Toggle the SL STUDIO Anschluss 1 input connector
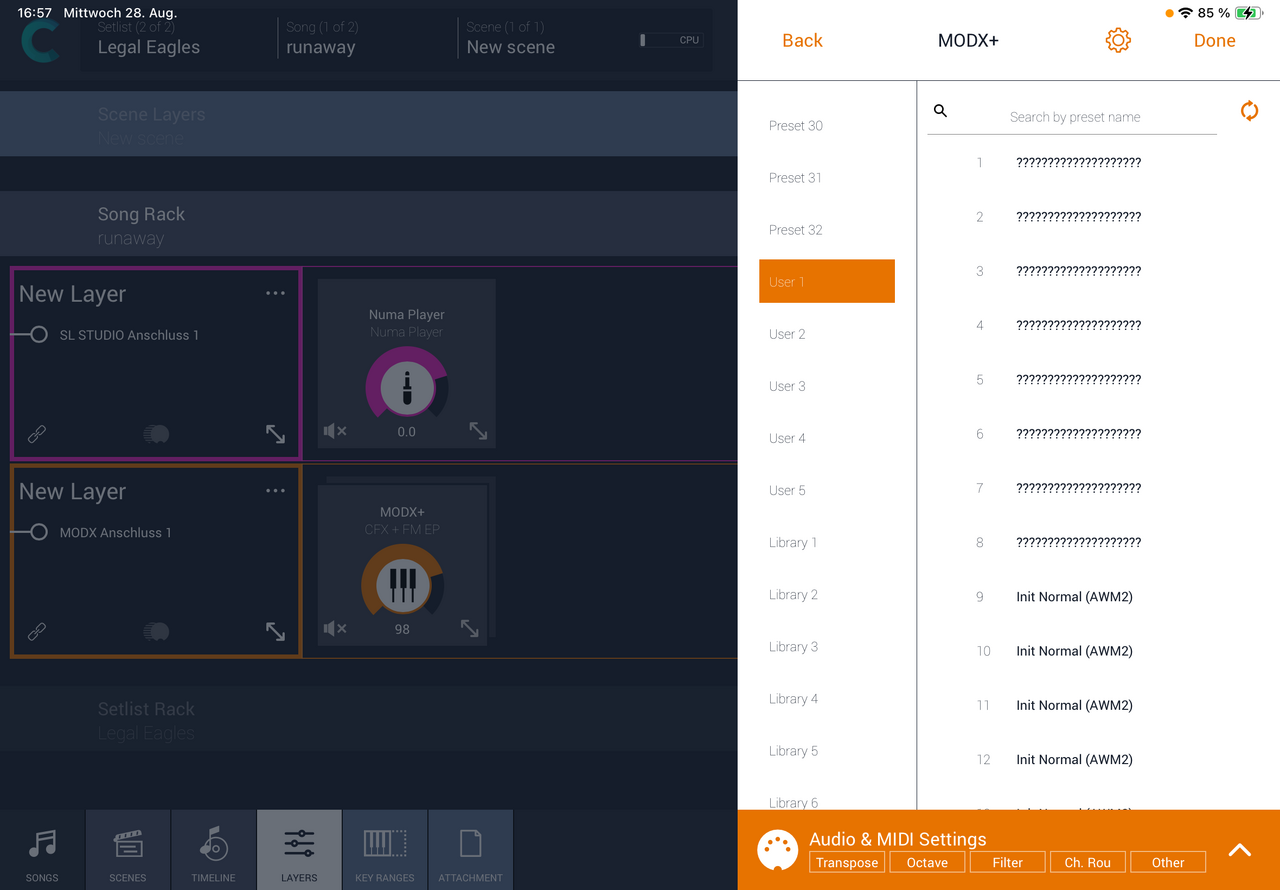The height and width of the screenshot is (890, 1280). click(39, 335)
